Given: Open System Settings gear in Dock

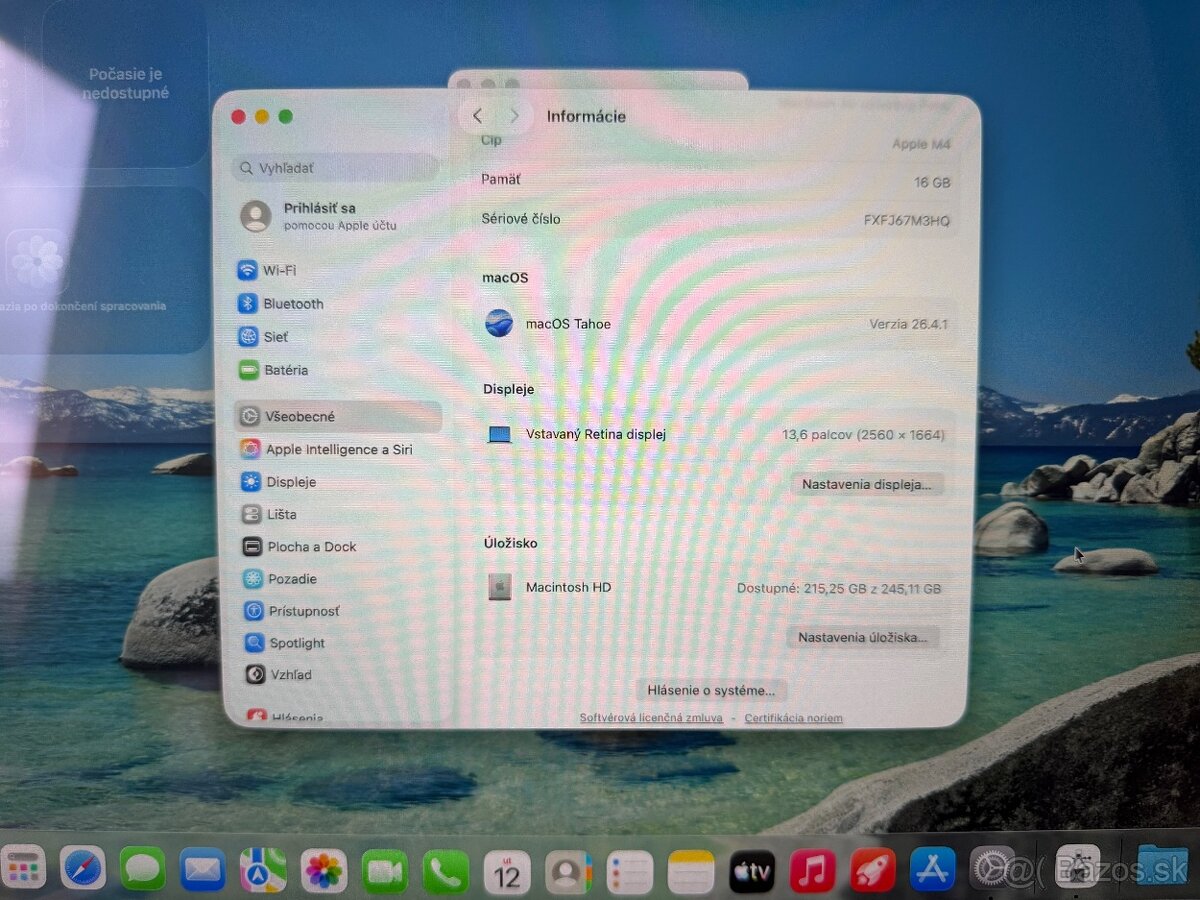Looking at the screenshot, I should (x=992, y=867).
